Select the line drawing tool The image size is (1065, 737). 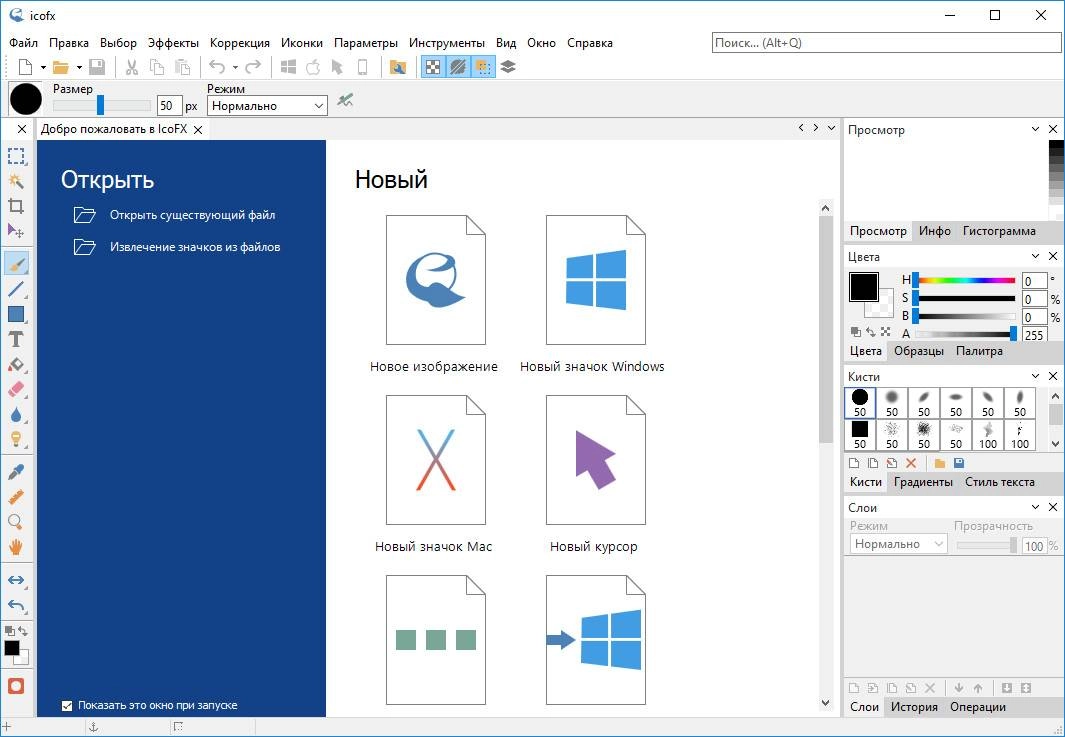point(16,289)
